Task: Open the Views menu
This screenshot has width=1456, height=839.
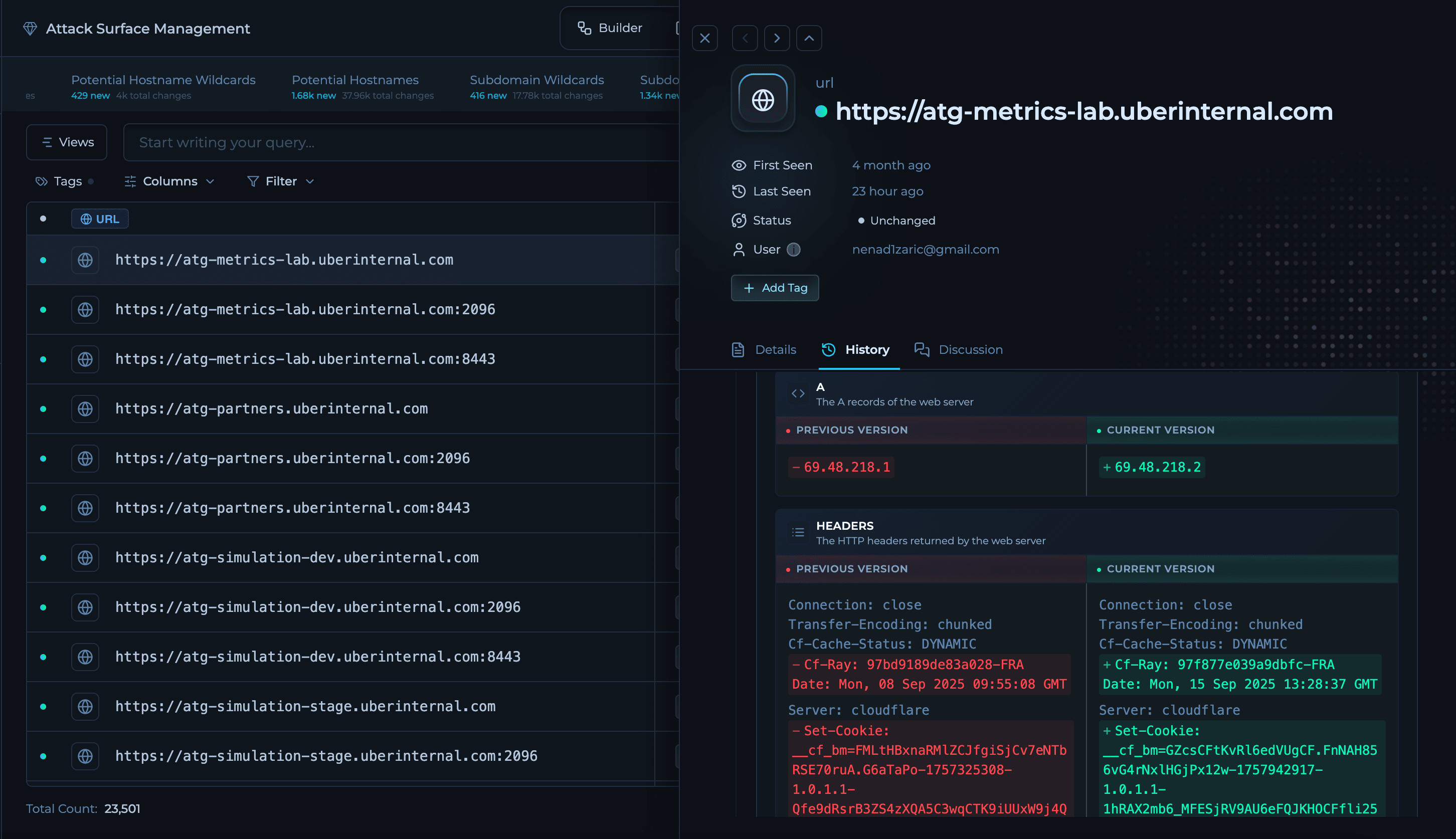Action: coord(67,142)
